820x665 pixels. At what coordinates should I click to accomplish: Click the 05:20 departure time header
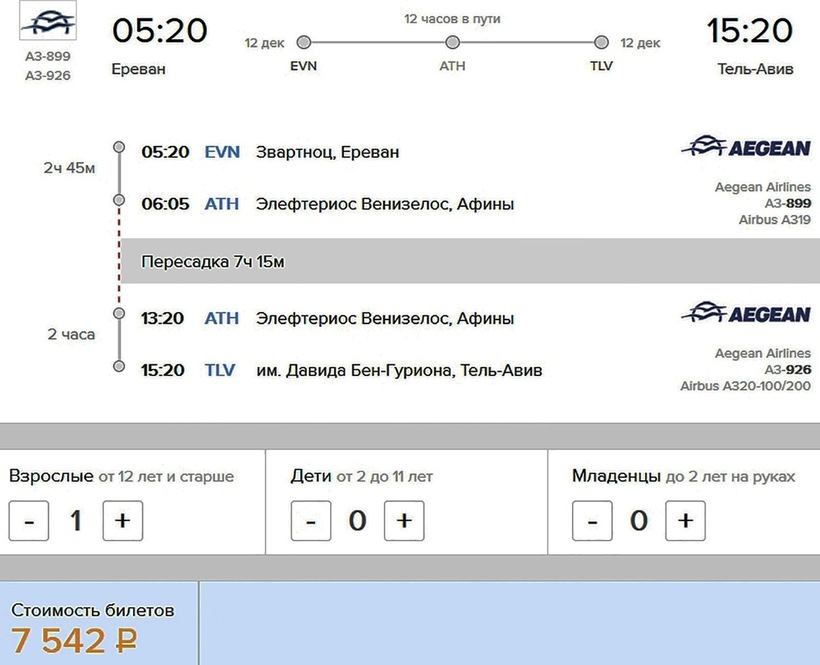(x=159, y=31)
